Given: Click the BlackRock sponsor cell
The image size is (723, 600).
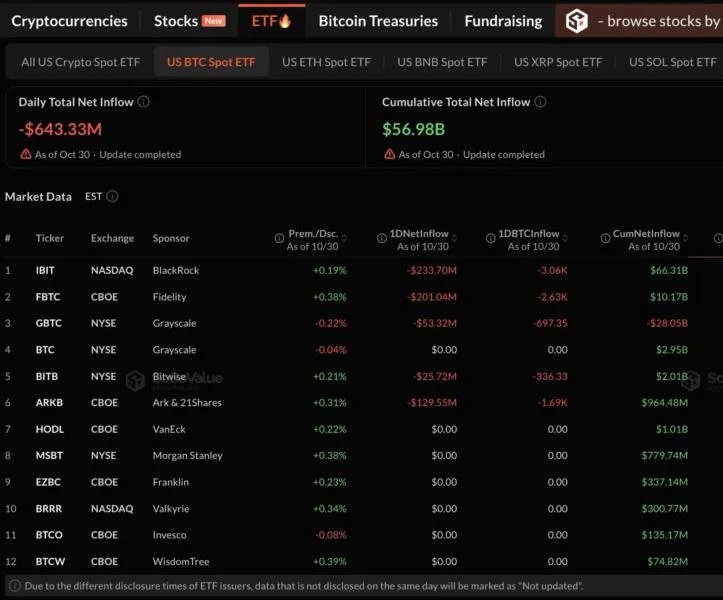Looking at the screenshot, I should pyautogui.click(x=176, y=270).
